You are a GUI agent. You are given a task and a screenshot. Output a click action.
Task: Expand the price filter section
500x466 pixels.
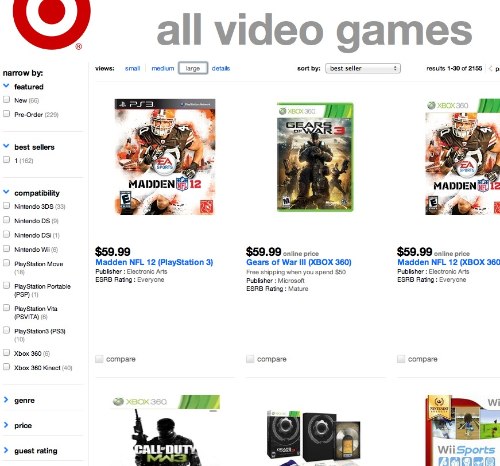coord(6,425)
